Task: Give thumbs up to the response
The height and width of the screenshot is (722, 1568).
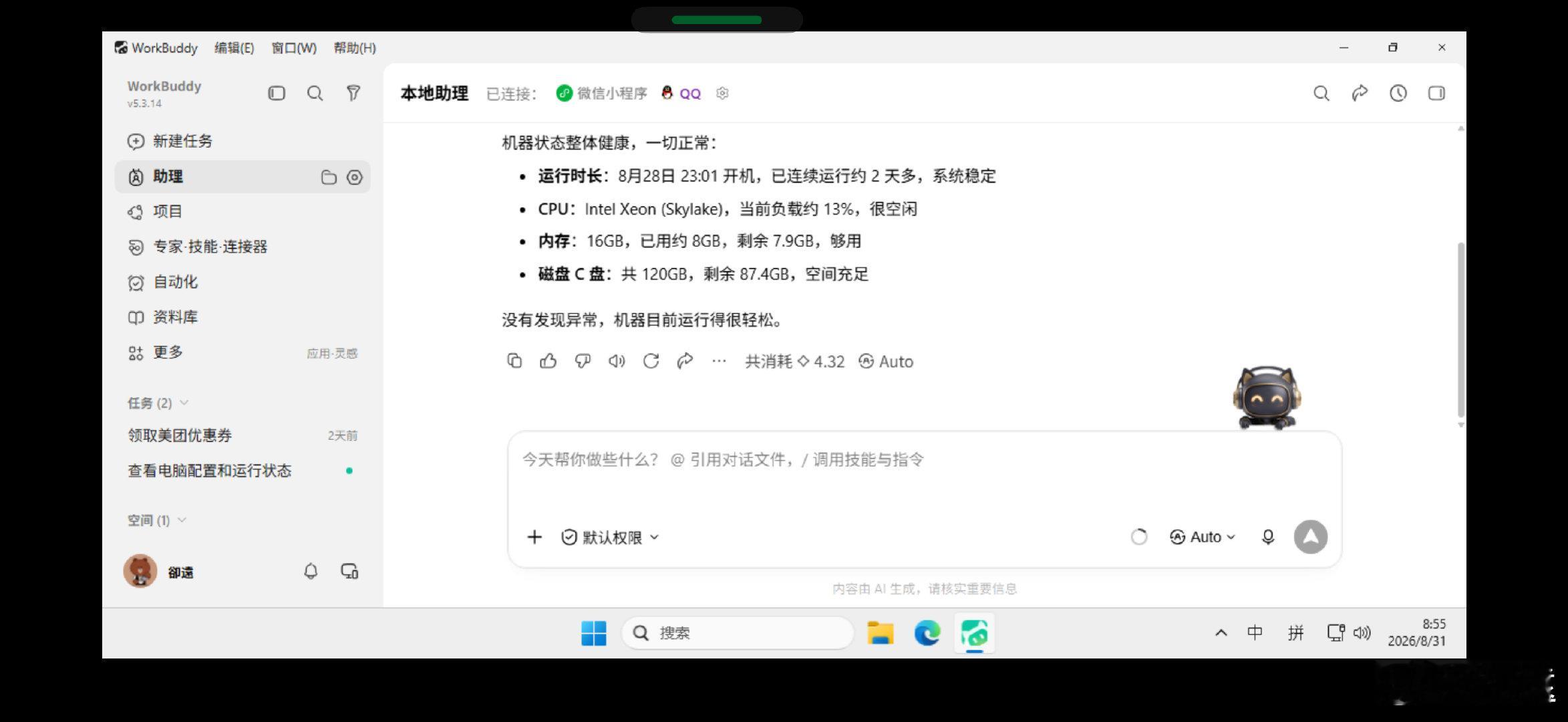Action: 548,361
